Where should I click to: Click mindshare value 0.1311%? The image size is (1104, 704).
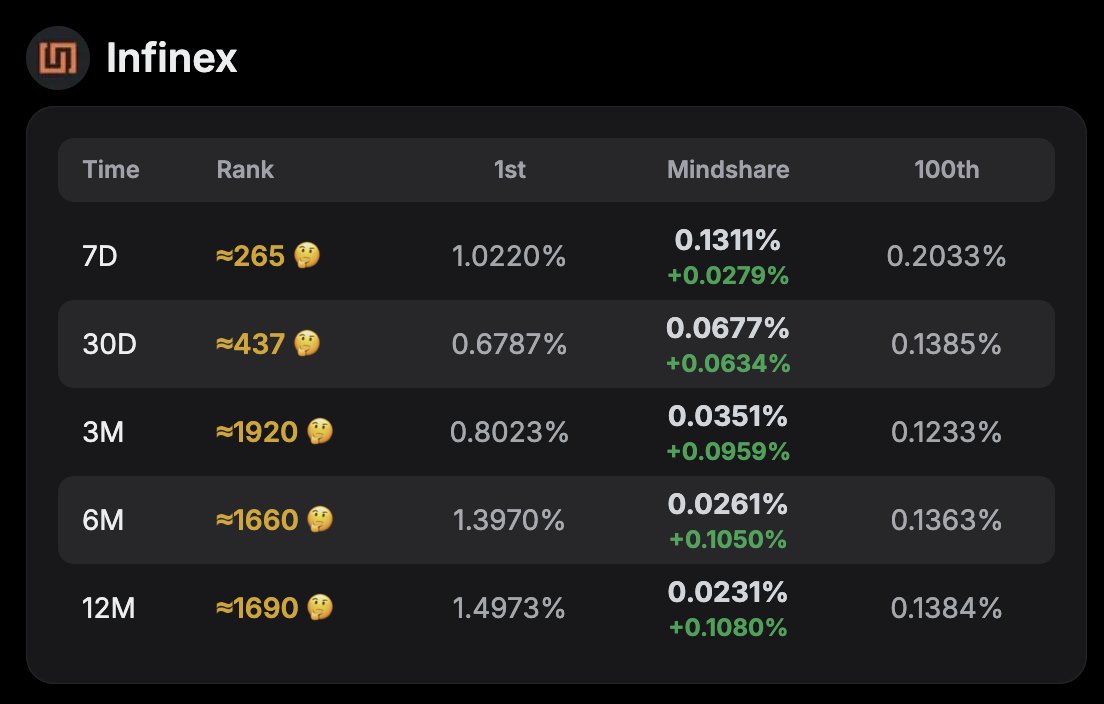point(728,240)
